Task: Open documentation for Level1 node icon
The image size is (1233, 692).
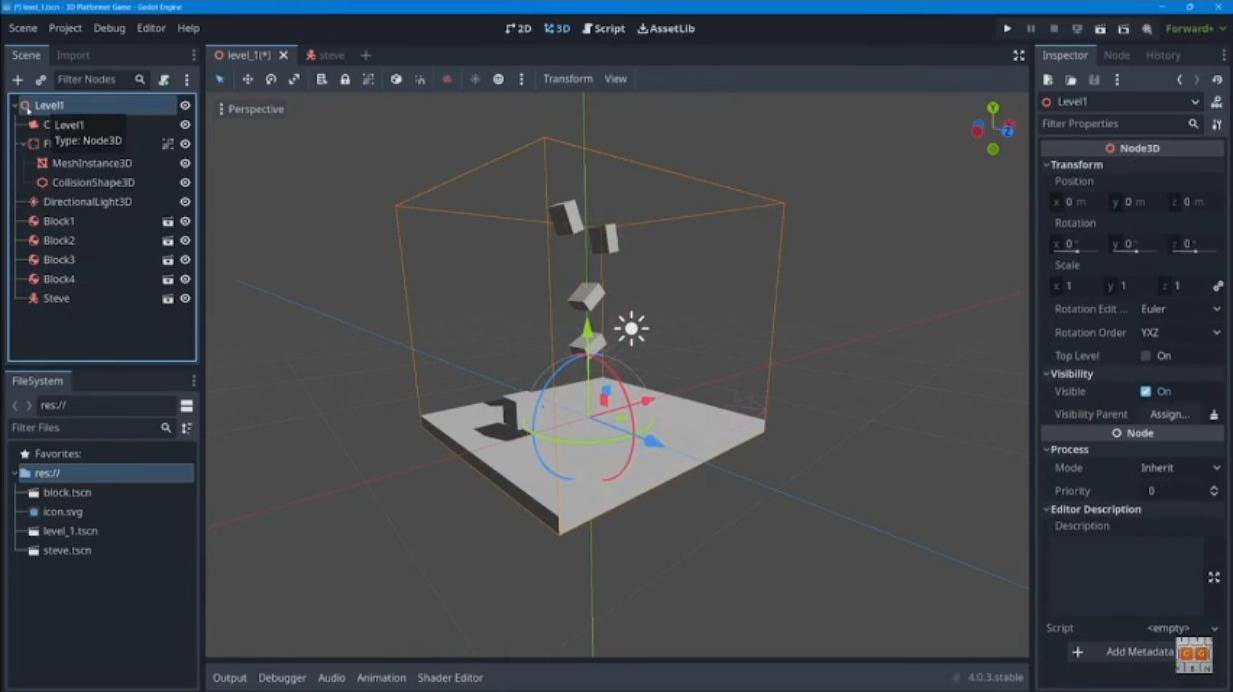Action: [x=1216, y=102]
